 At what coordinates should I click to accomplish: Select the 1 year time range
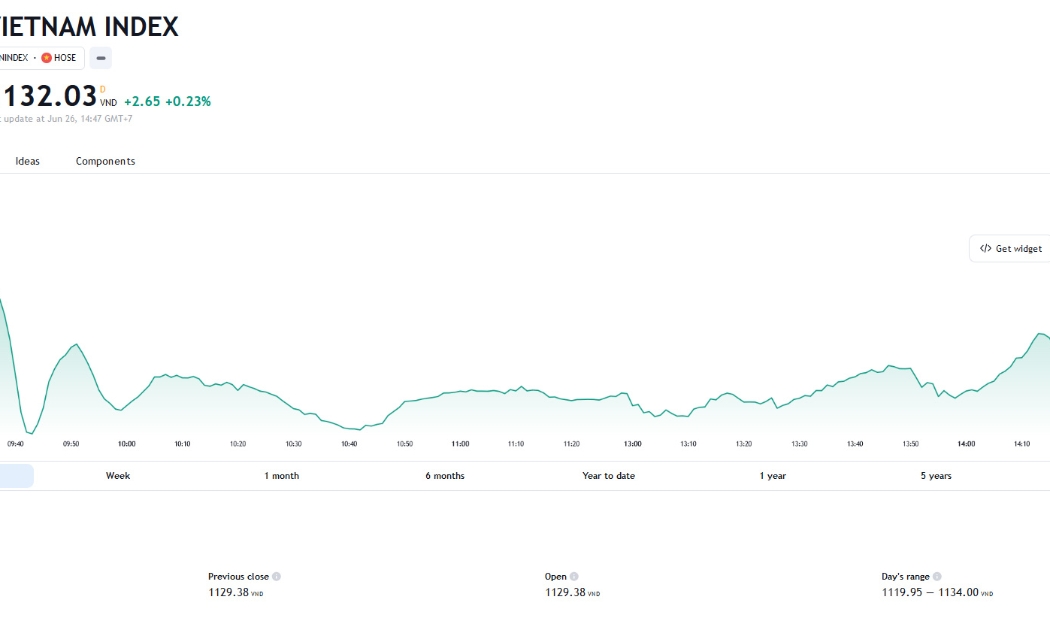tap(772, 476)
